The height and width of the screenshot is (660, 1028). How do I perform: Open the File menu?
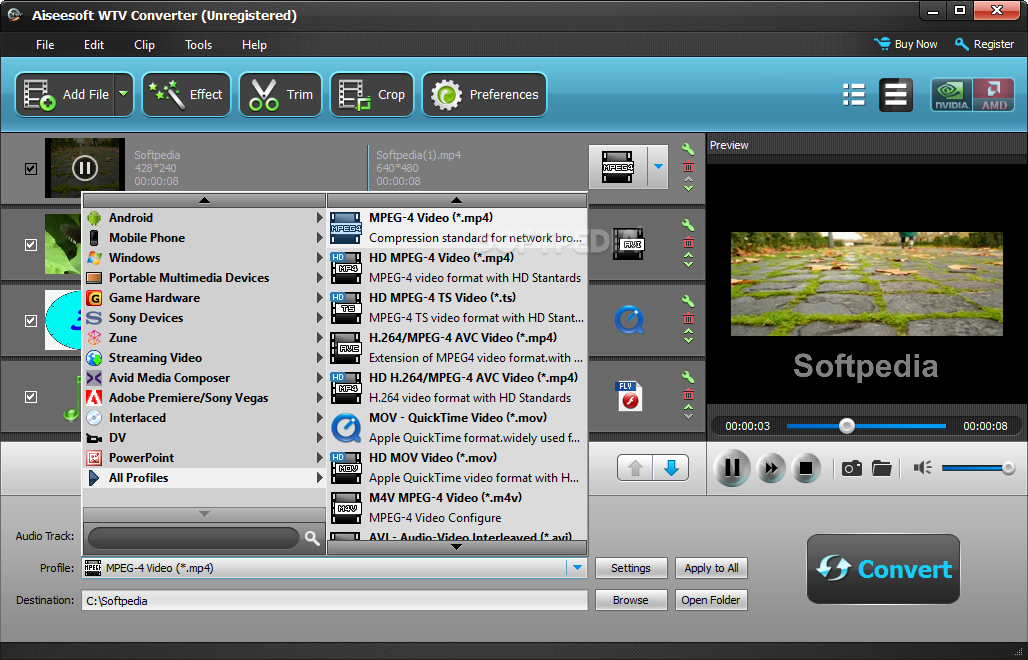tap(45, 45)
